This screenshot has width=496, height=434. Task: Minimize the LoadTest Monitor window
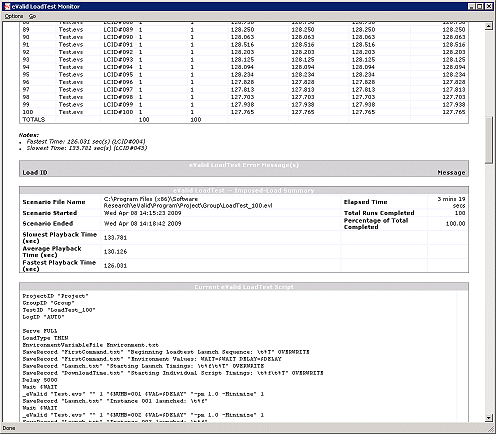pyautogui.click(x=472, y=6)
